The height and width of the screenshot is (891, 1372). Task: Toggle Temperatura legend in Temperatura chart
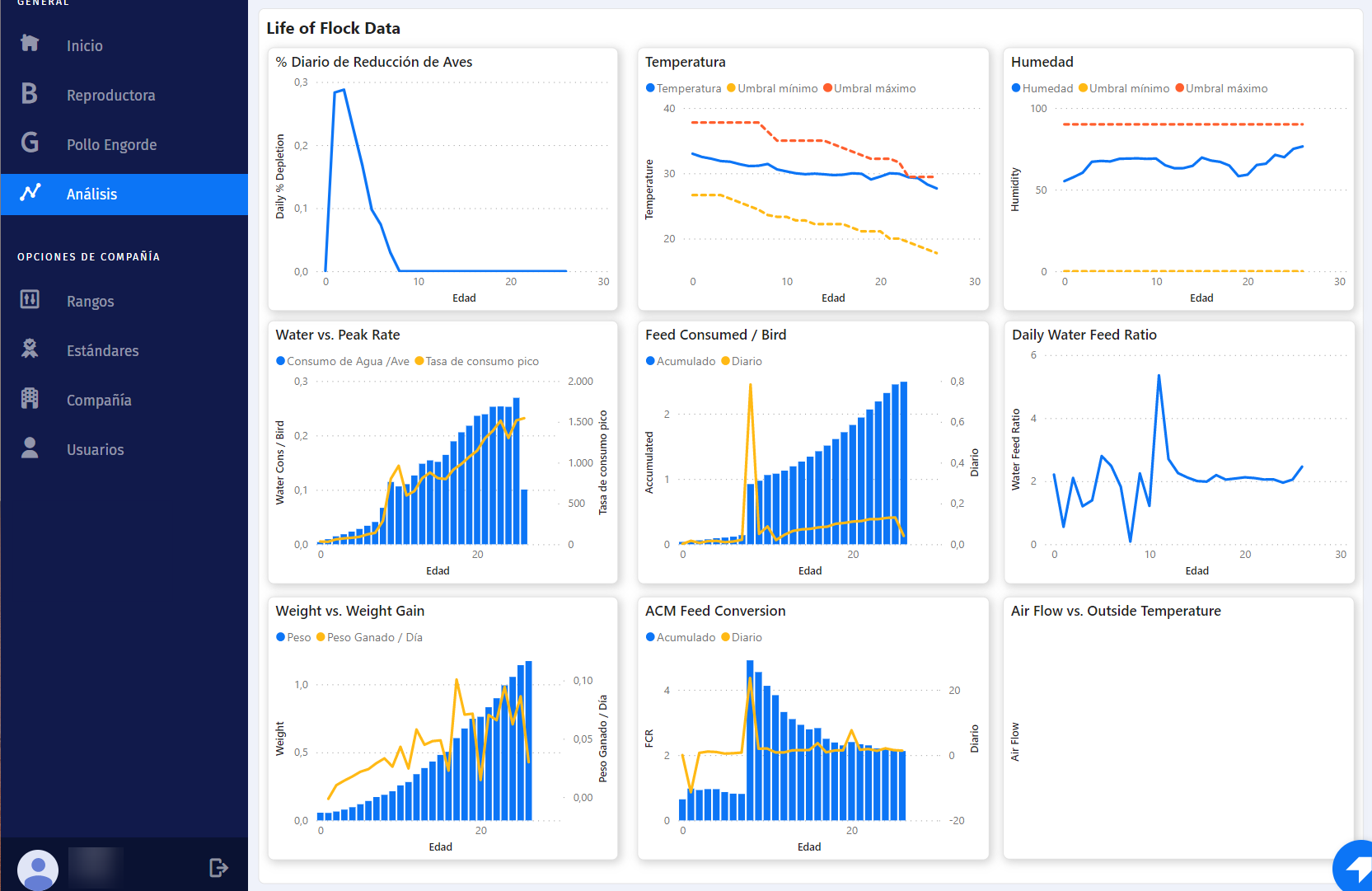(x=683, y=88)
